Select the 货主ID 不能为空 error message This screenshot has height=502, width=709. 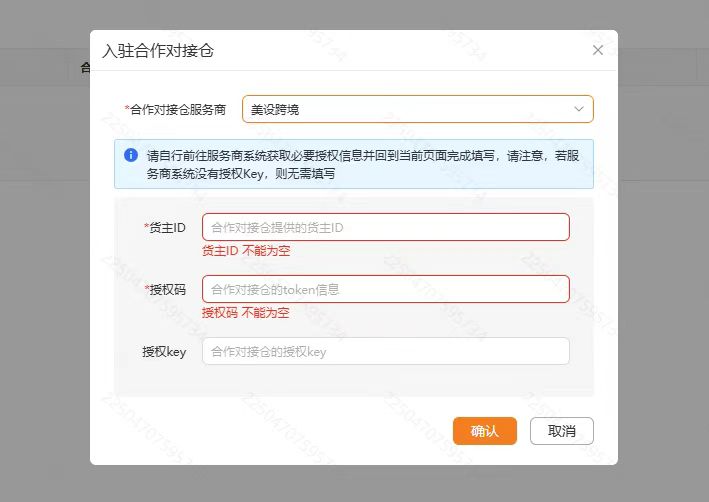[246, 251]
